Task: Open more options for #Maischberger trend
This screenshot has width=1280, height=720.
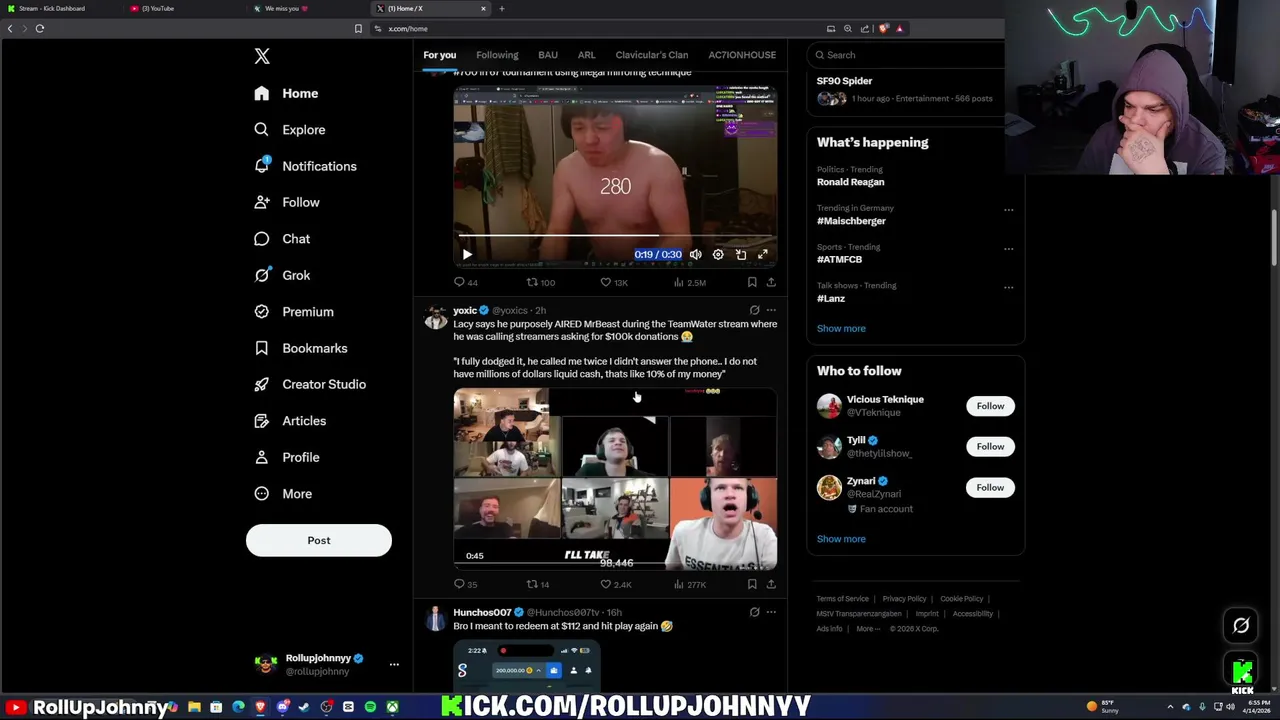Action: tap(1008, 210)
